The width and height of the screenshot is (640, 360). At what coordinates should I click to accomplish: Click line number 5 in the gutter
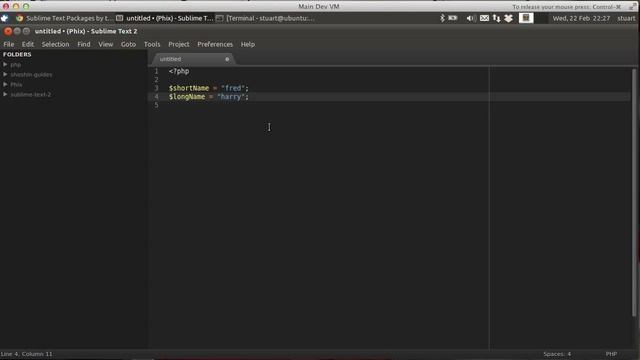click(156, 105)
